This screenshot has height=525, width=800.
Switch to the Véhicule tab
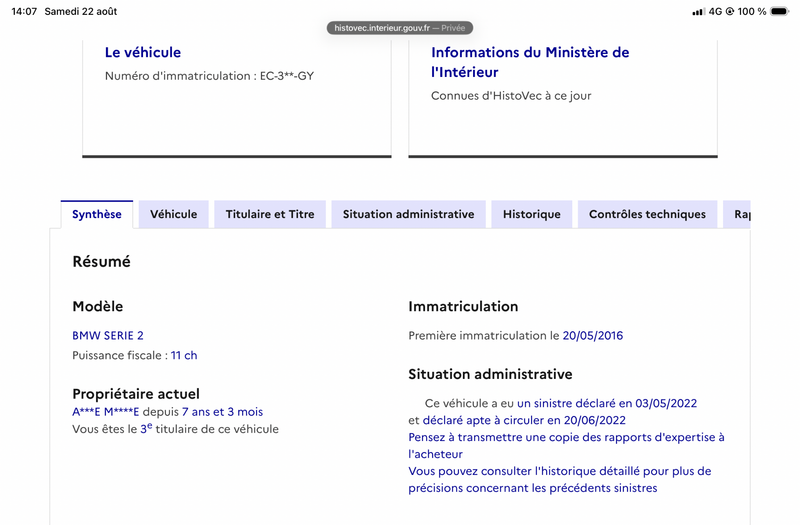(173, 214)
